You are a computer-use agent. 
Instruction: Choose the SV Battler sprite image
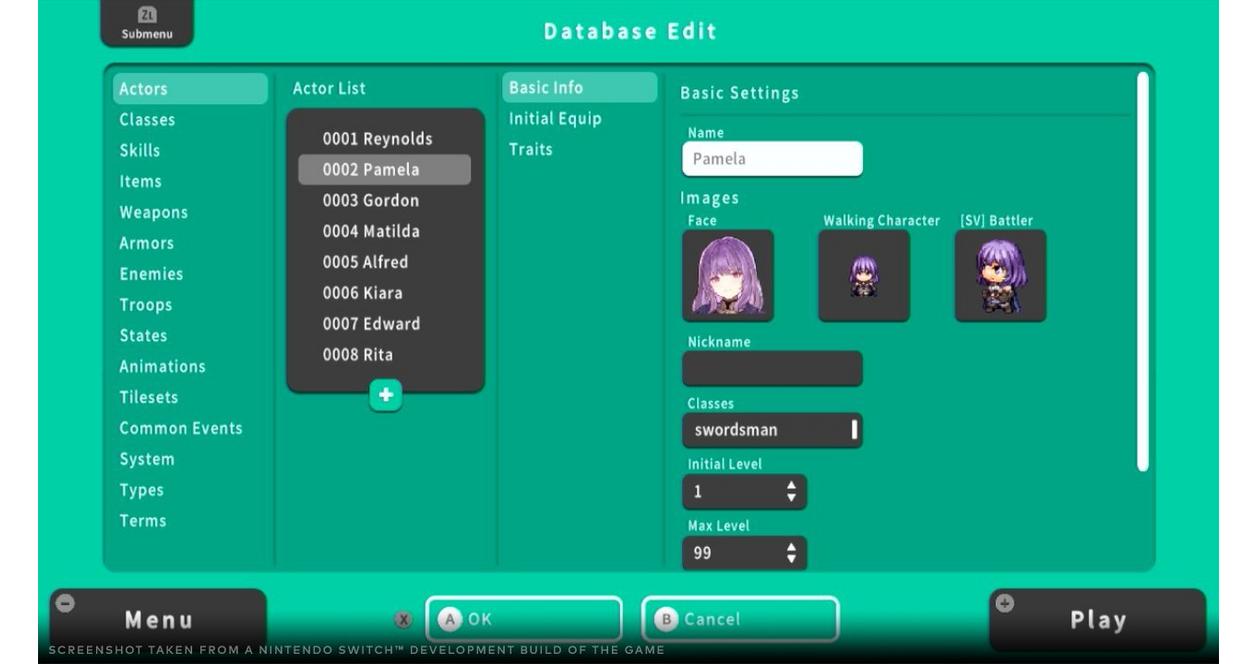(1000, 275)
